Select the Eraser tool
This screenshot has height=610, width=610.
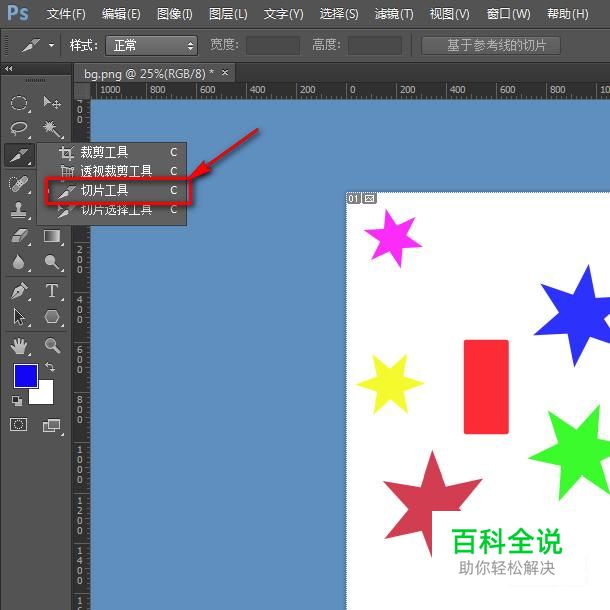coord(19,236)
